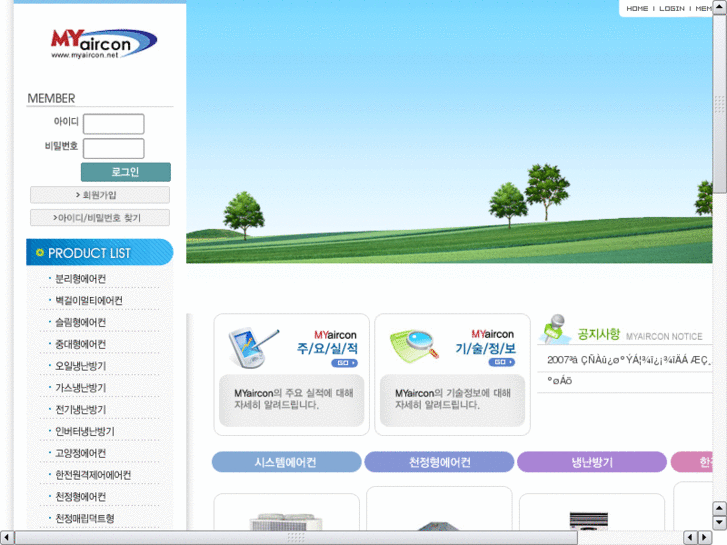Open the LOGIN link in top bar

coord(671,8)
